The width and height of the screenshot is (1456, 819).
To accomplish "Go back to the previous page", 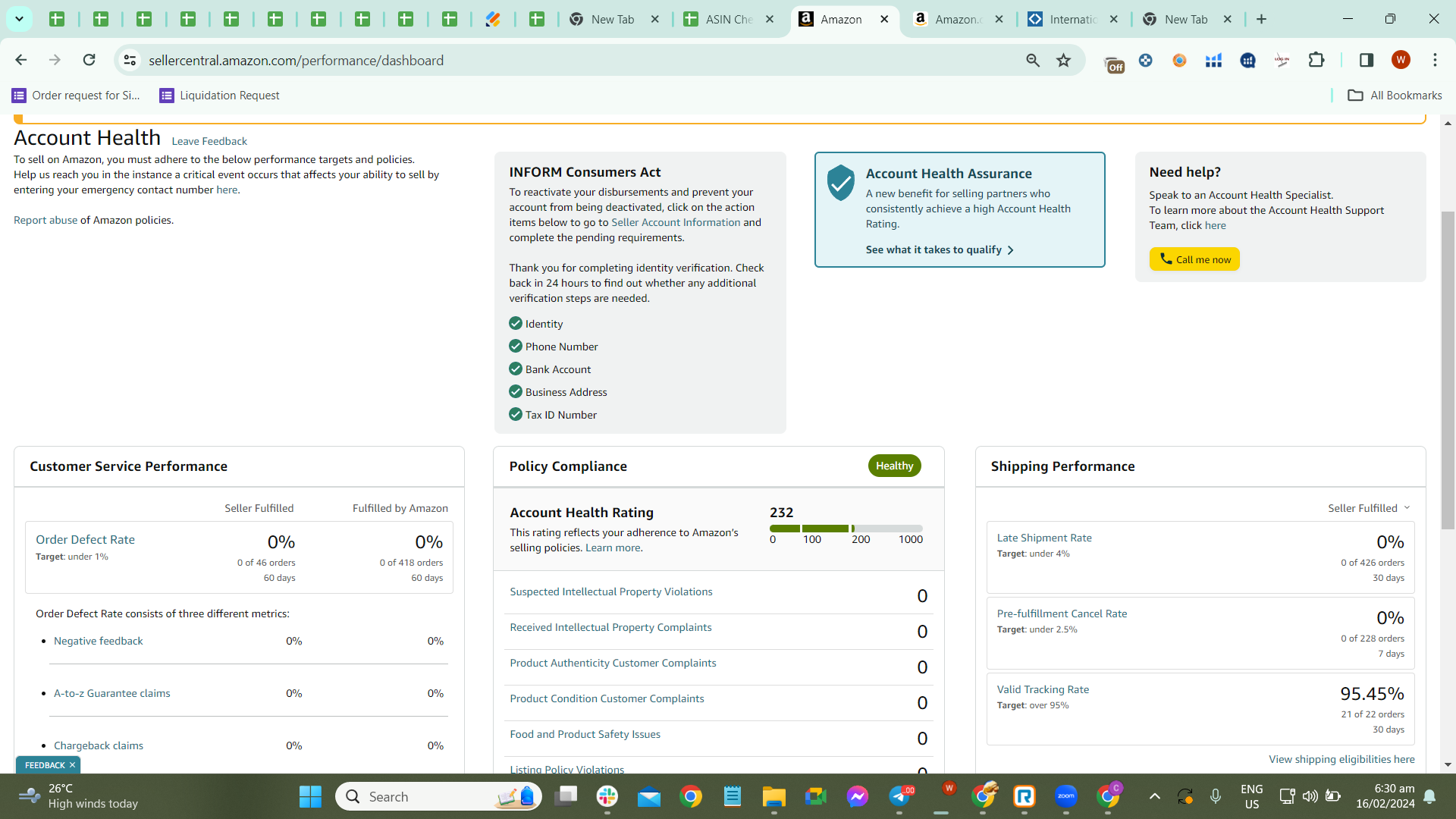I will (21, 60).
